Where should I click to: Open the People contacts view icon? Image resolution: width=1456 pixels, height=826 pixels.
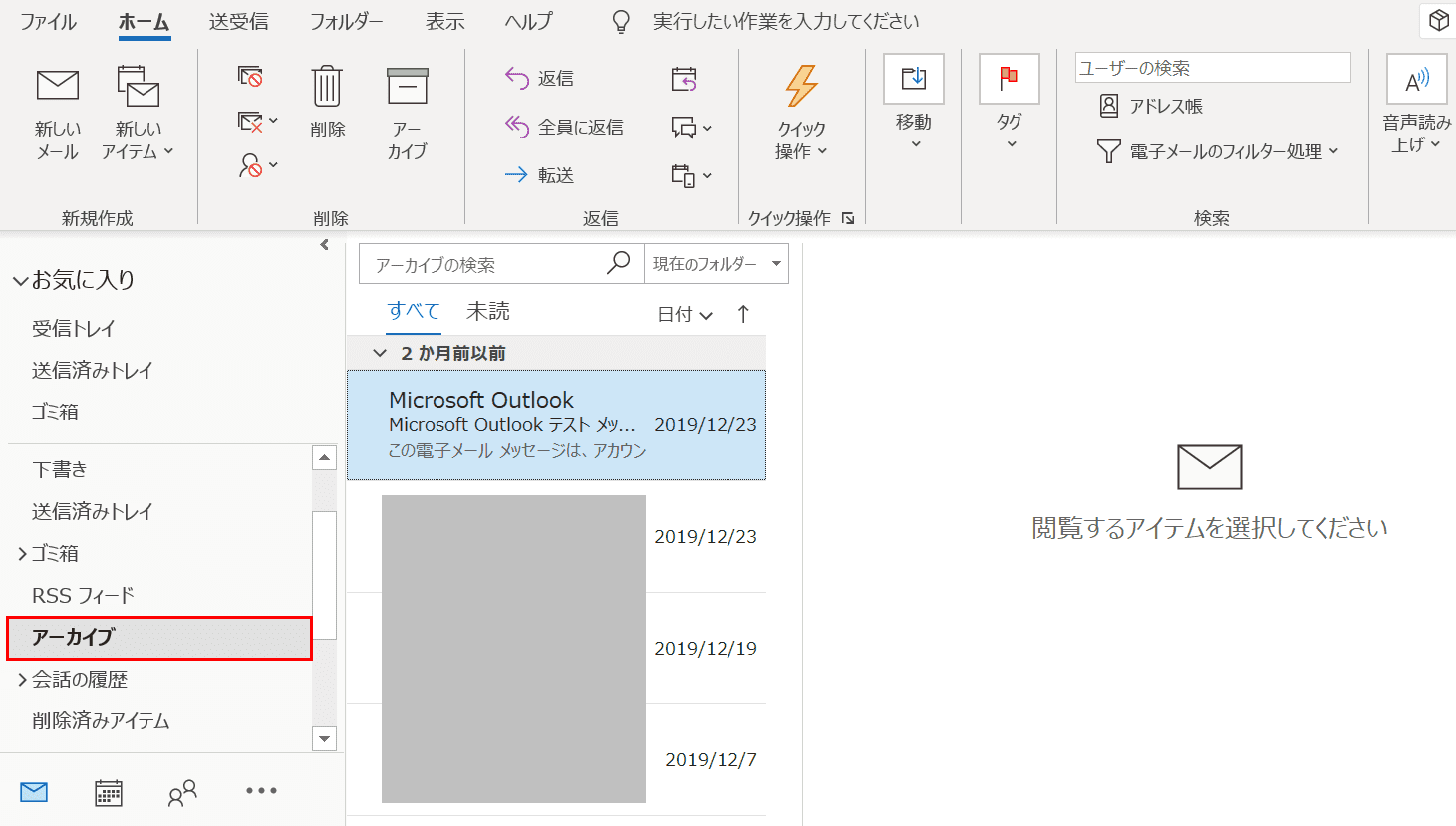[x=182, y=792]
